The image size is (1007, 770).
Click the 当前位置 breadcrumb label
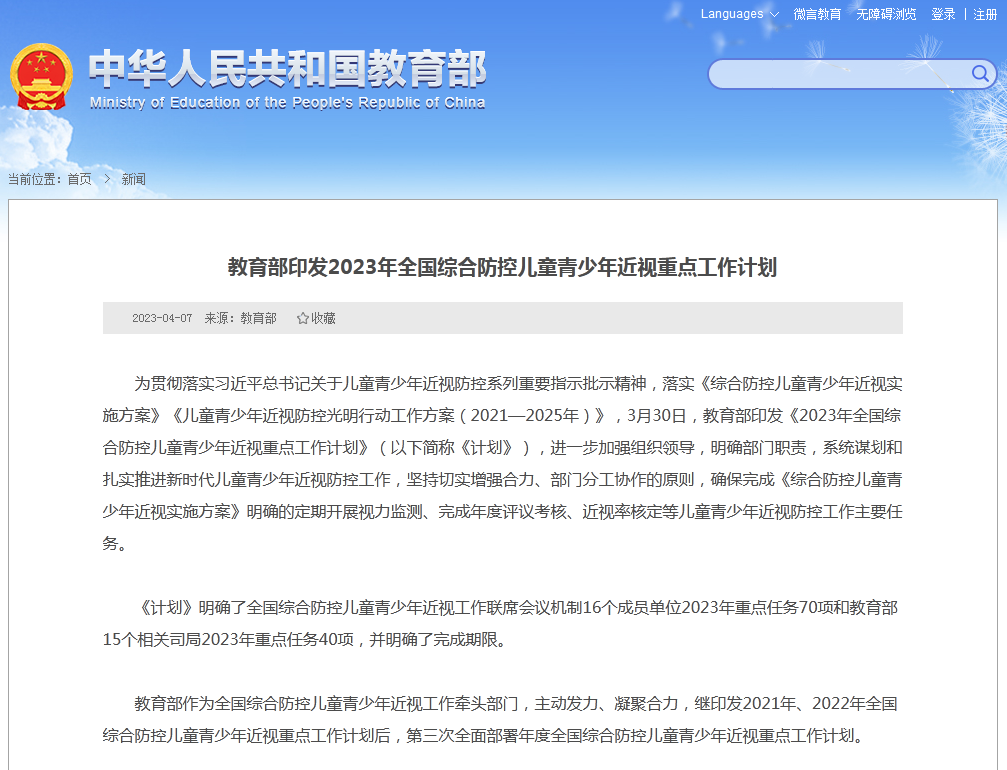click(34, 179)
